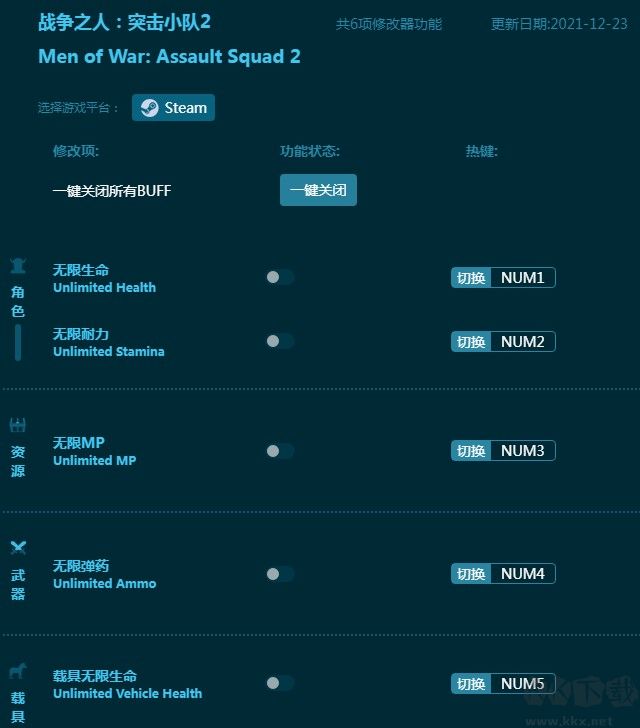Screen dimensions: 640x728
Task: Click 切换 button for NUM1 hotkey
Action: pyautogui.click(x=471, y=278)
